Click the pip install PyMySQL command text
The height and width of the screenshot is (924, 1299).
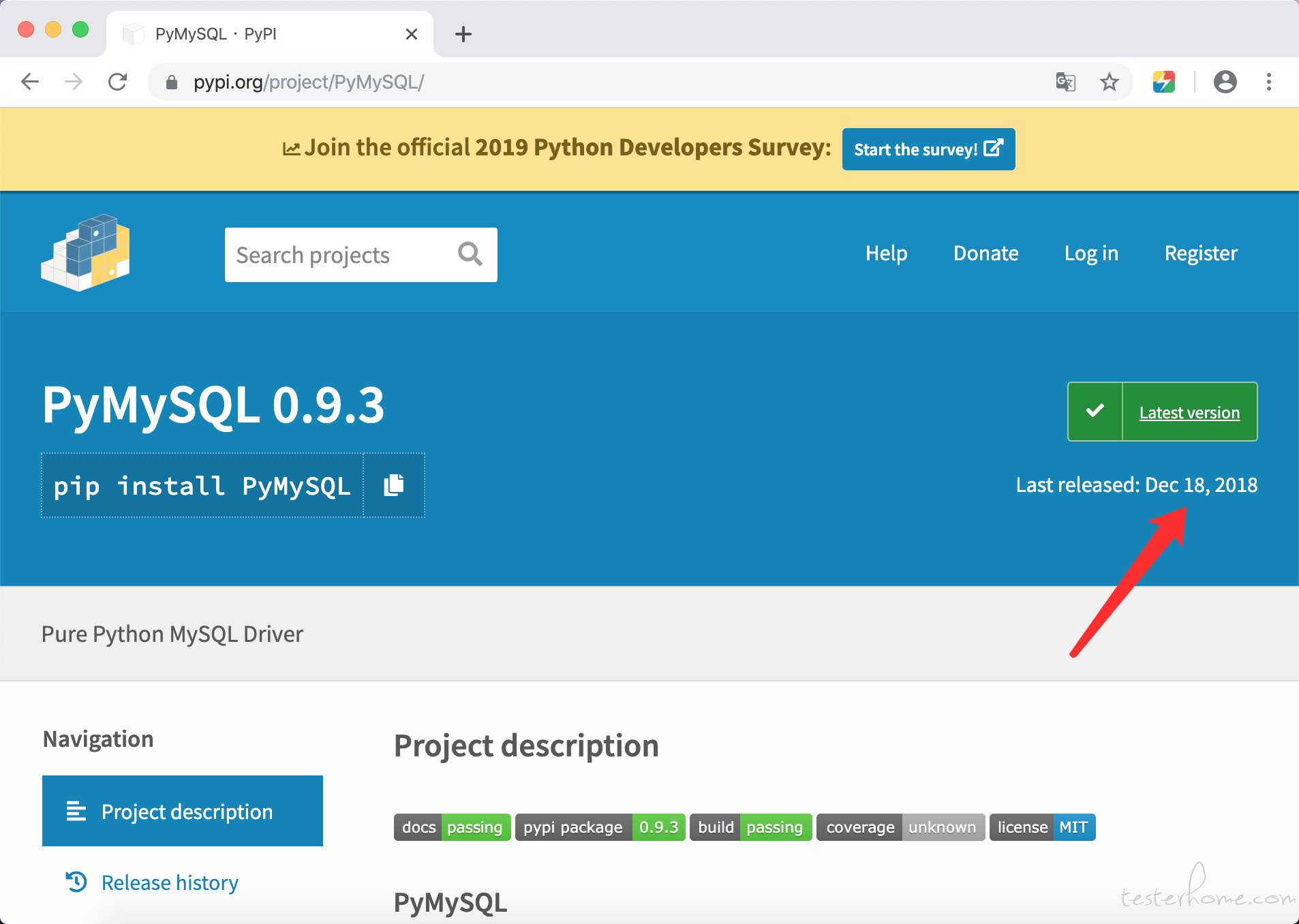tap(202, 486)
